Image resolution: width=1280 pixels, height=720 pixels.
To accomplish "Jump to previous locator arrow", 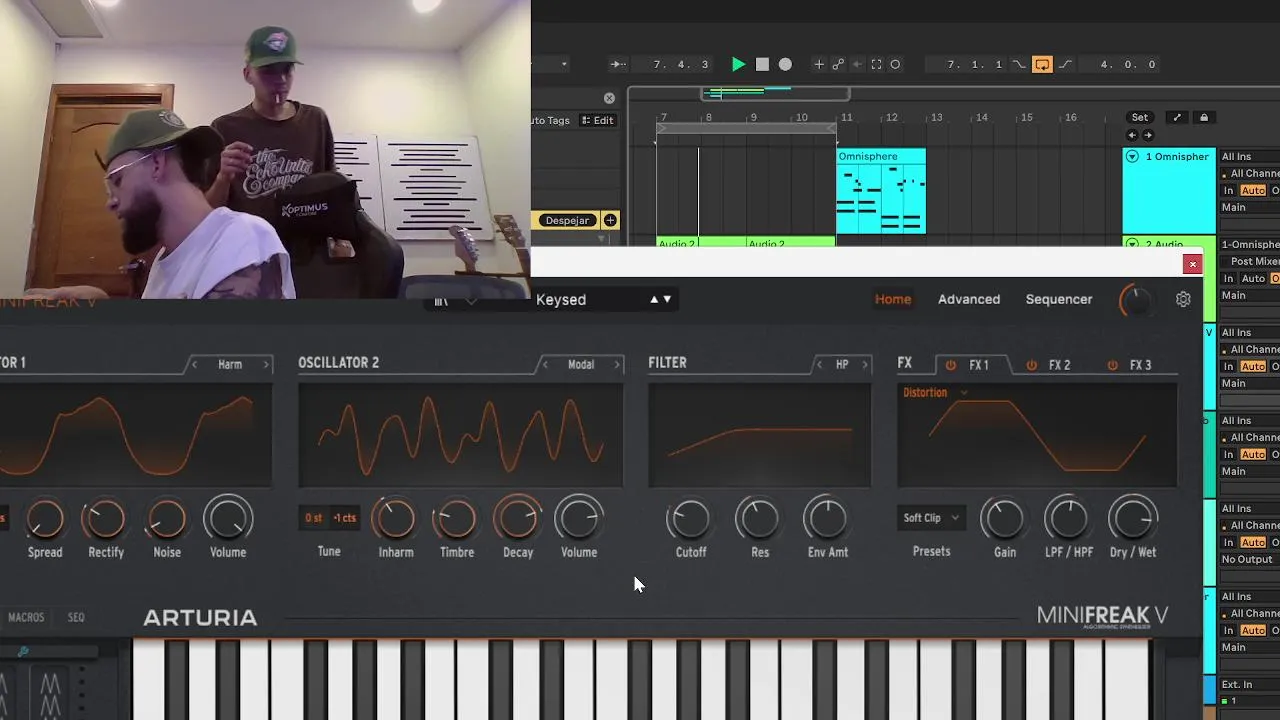I will 1132,135.
